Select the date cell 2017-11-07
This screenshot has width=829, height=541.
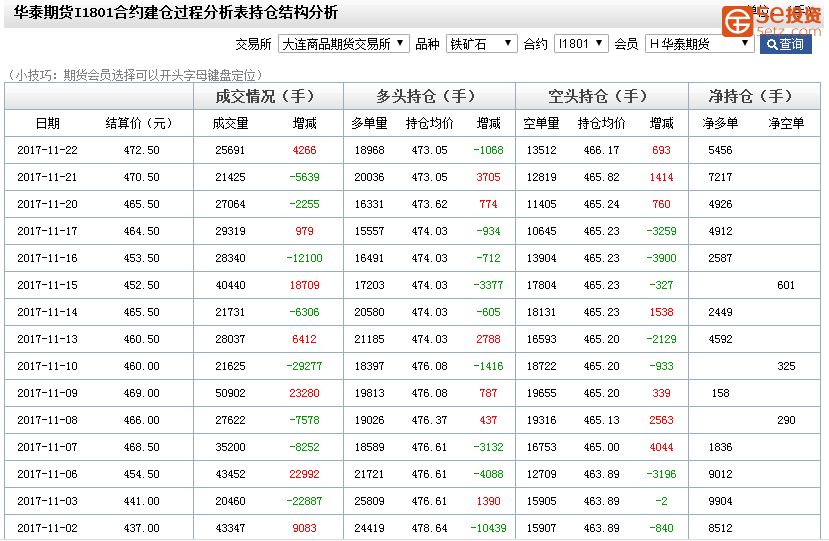pyautogui.click(x=47, y=447)
